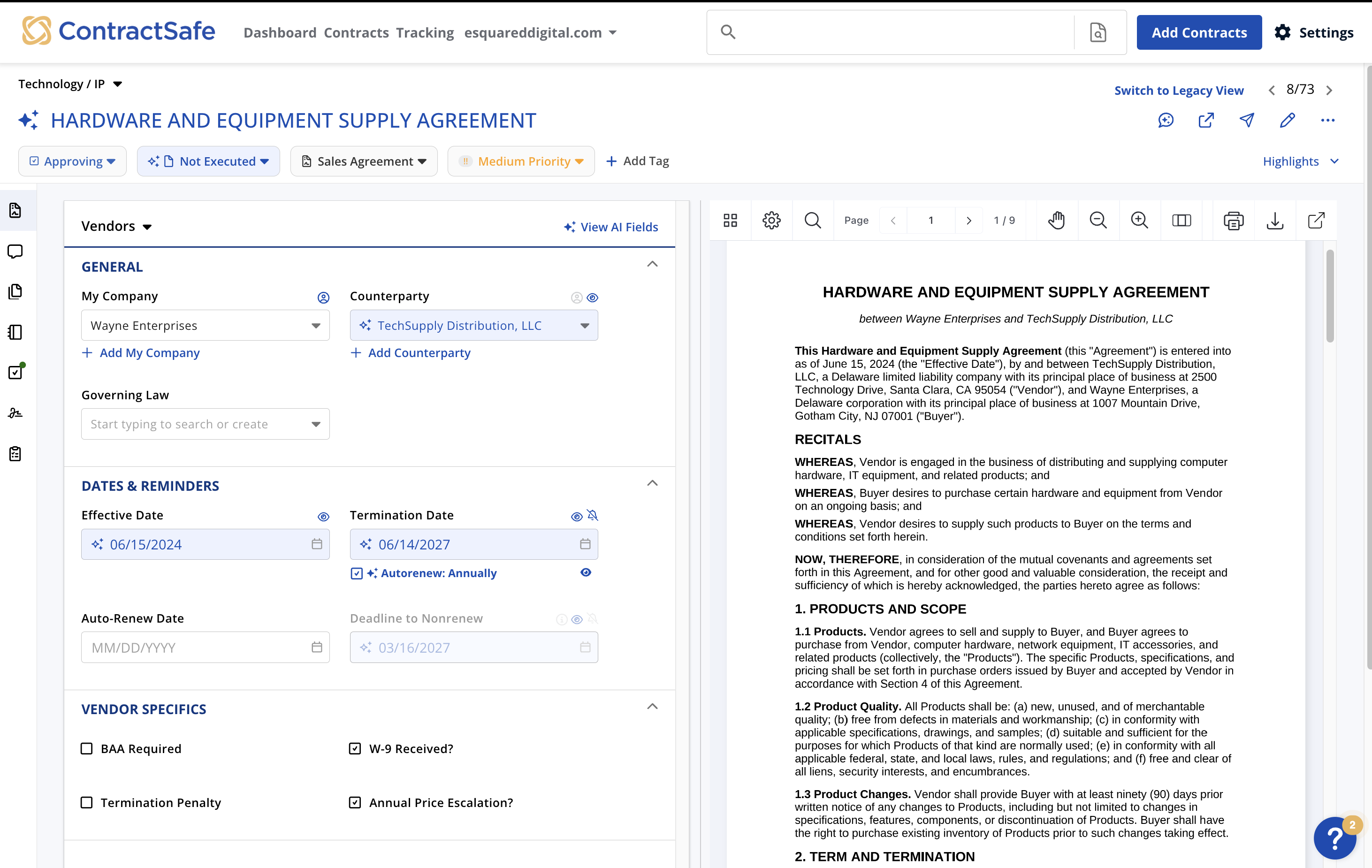1372x868 pixels.
Task: Check the BAA Required checkbox
Action: (x=87, y=748)
